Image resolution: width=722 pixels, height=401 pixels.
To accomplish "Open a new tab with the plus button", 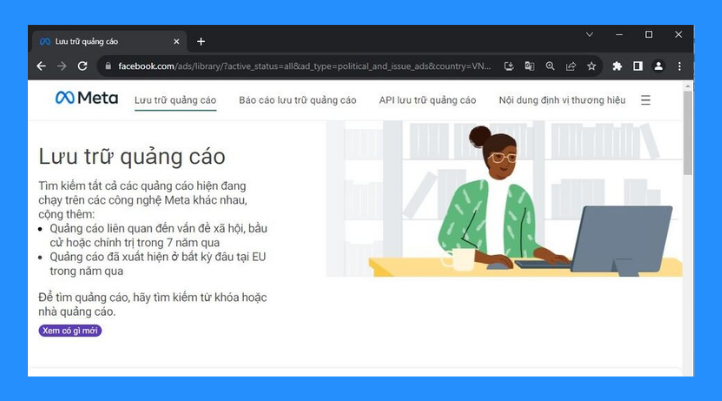I will tap(201, 41).
